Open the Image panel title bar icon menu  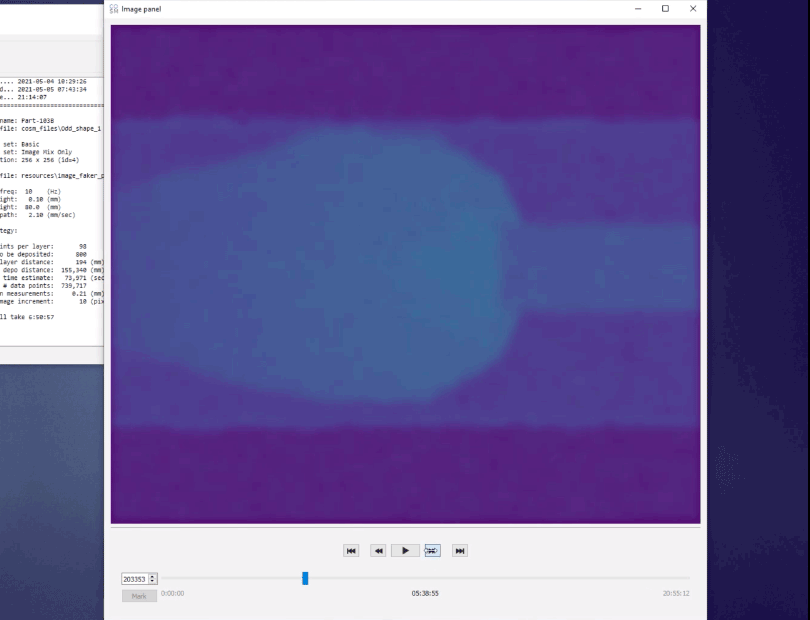(112, 9)
